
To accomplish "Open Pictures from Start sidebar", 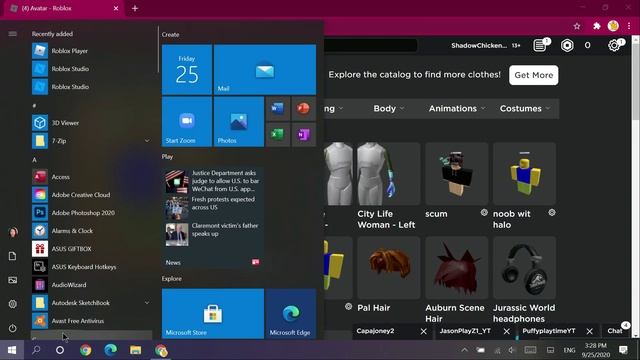I will click(x=13, y=280).
